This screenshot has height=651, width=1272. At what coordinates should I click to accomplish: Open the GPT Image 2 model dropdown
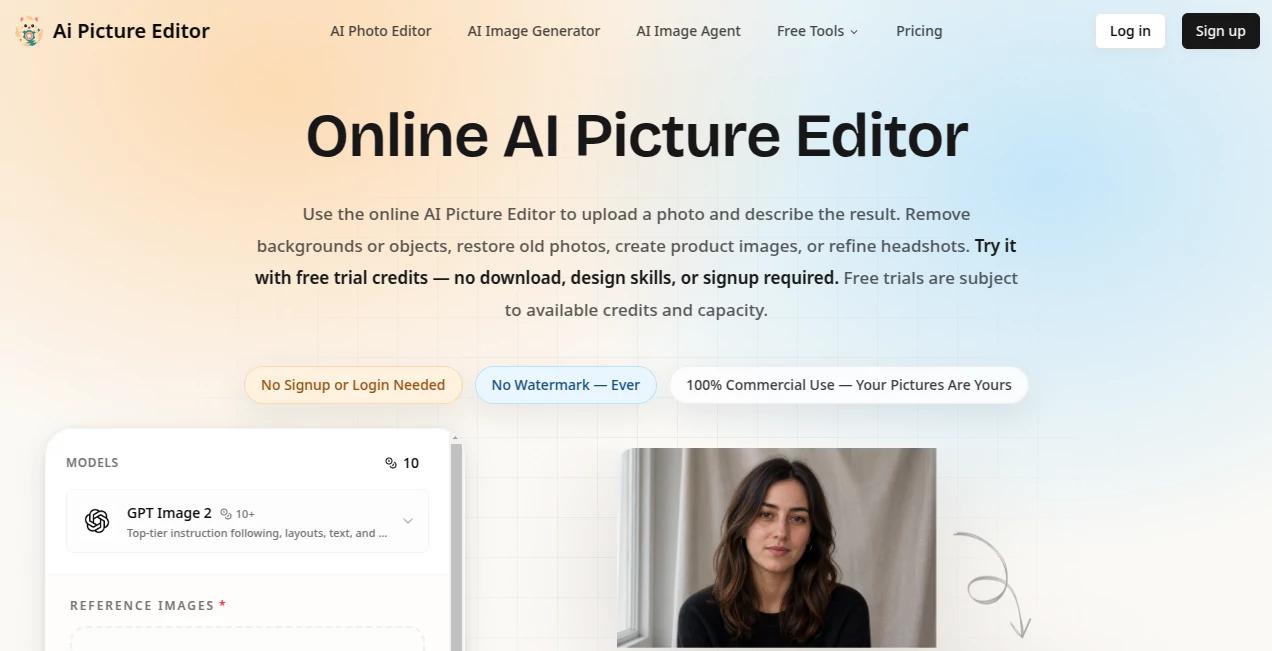pyautogui.click(x=247, y=521)
